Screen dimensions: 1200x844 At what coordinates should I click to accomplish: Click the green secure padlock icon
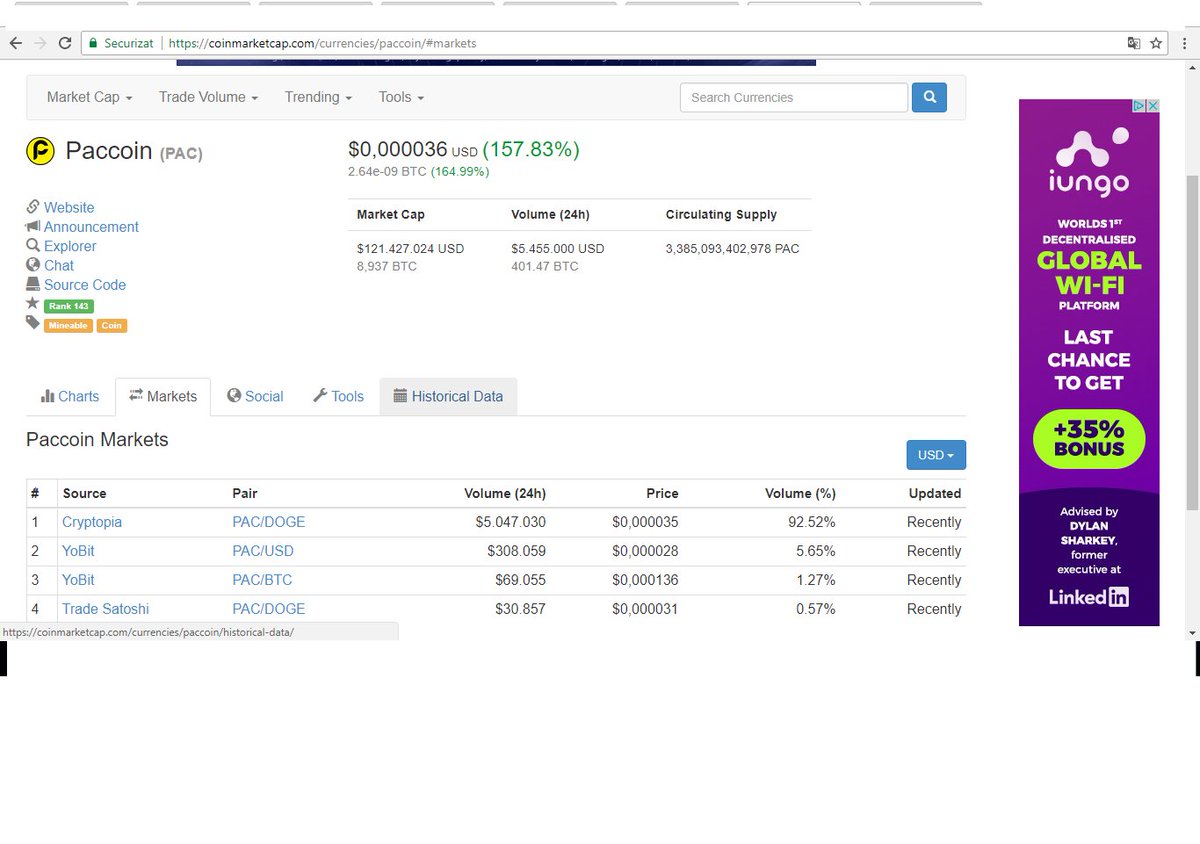tap(93, 43)
